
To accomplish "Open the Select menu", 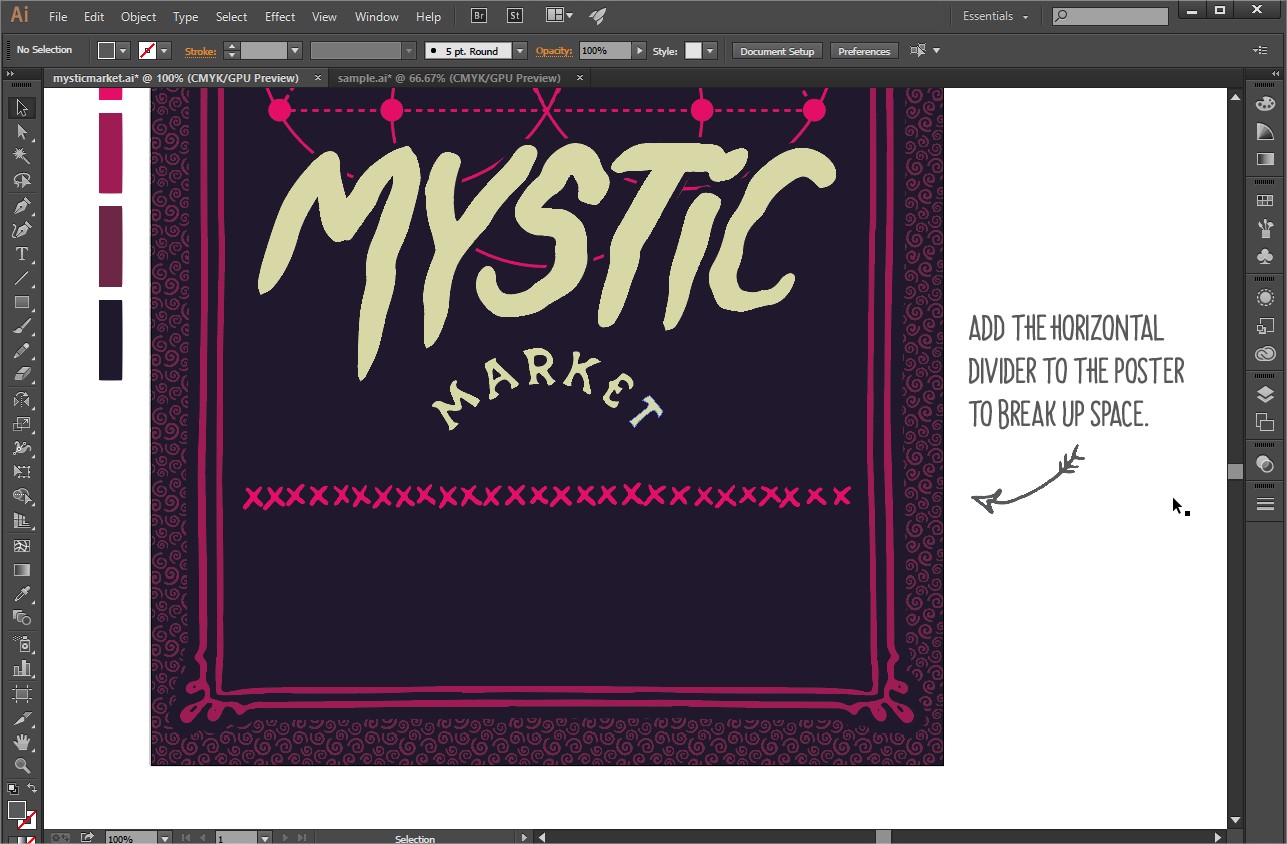I will point(231,17).
